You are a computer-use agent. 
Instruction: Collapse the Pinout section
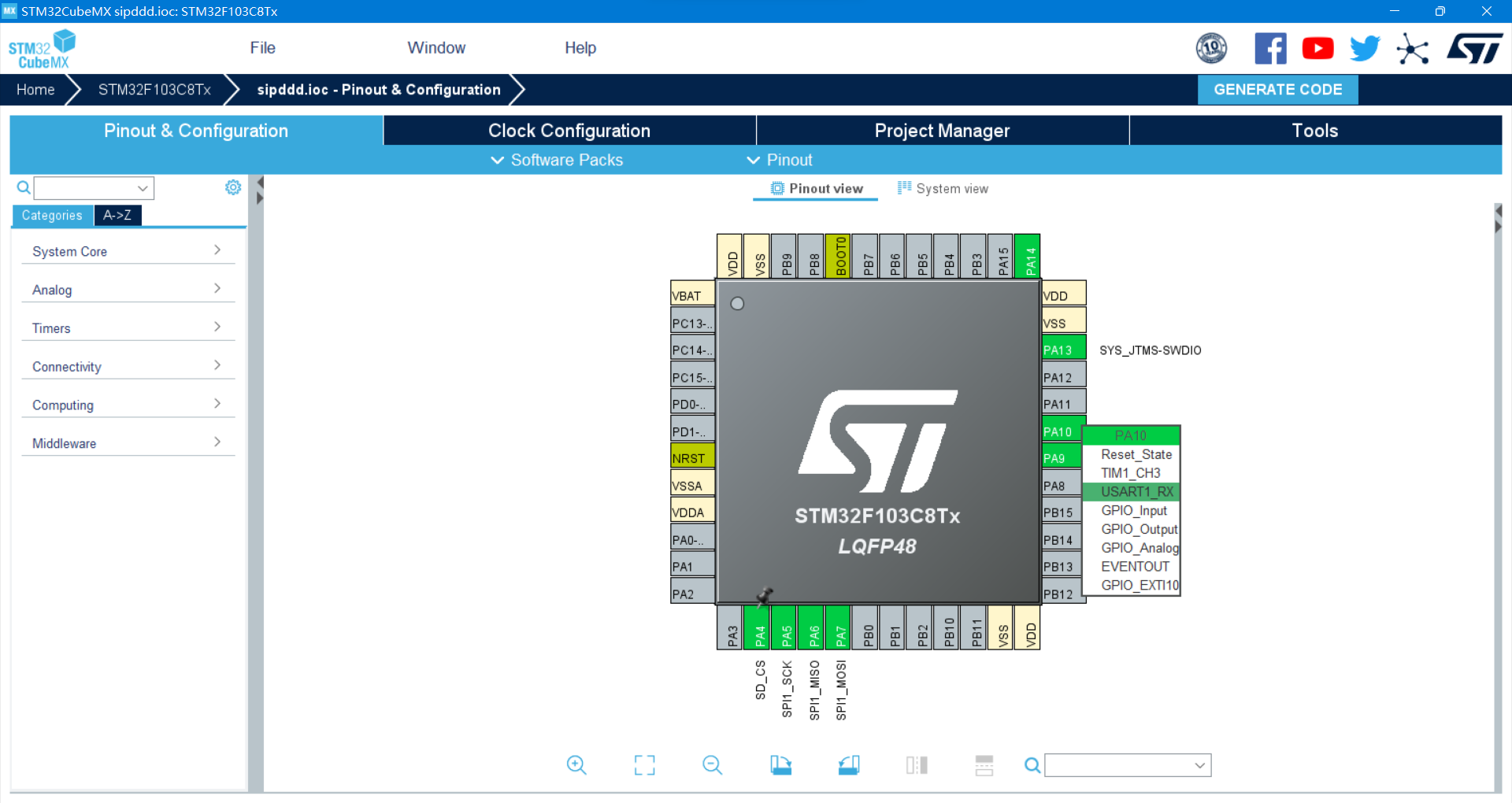[779, 160]
